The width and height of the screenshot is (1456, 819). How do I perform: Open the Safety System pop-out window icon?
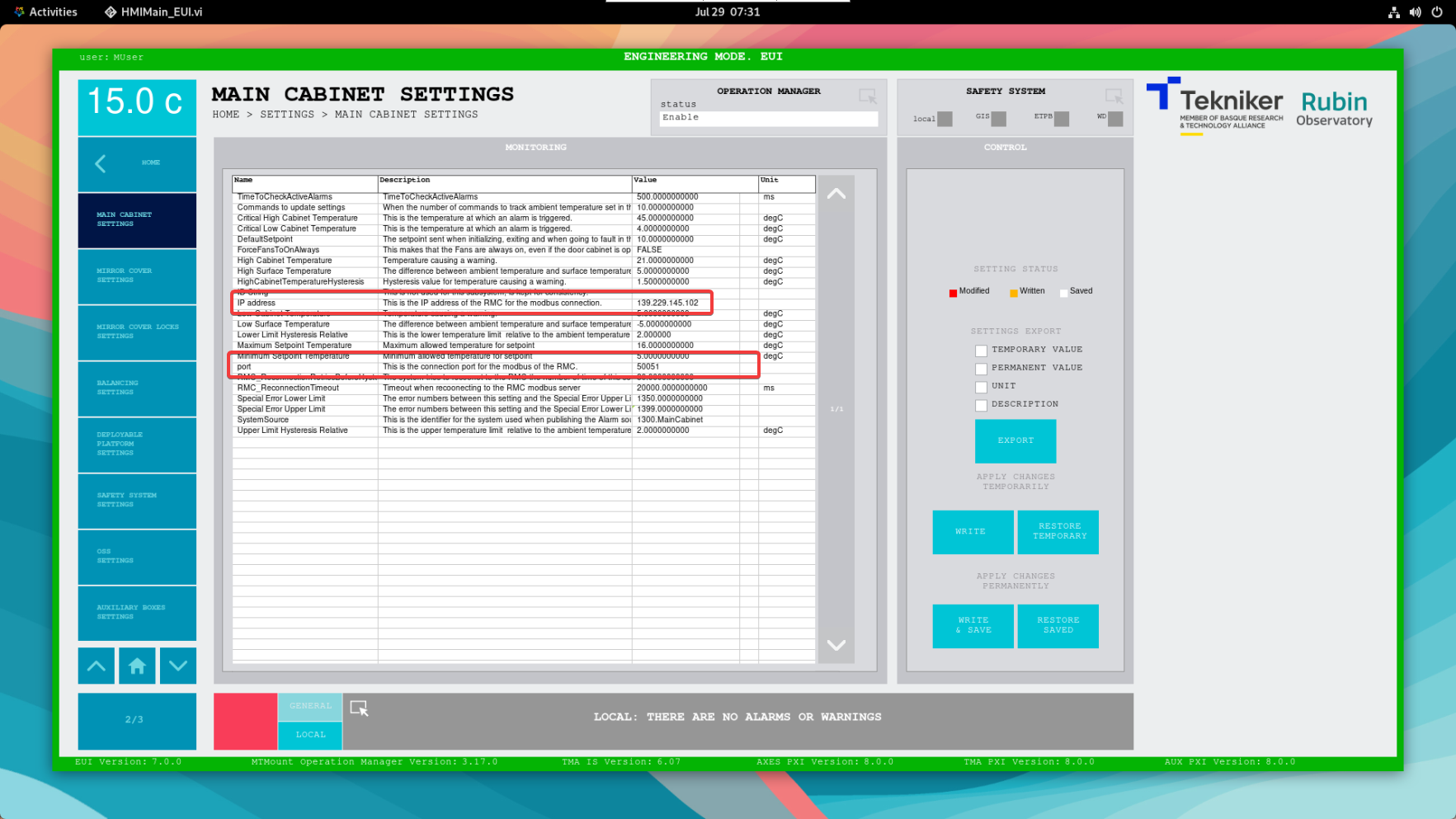click(1114, 96)
